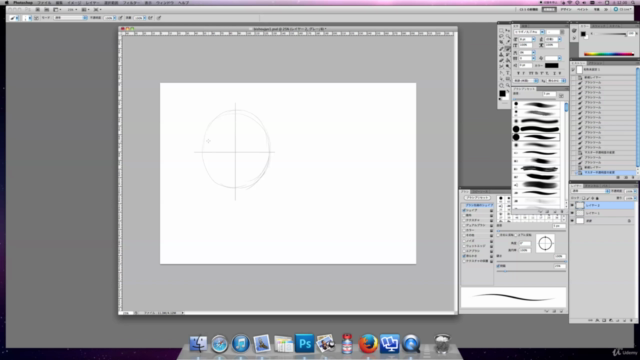Select the Crop tool
640x360 pixels.
coord(501,42)
